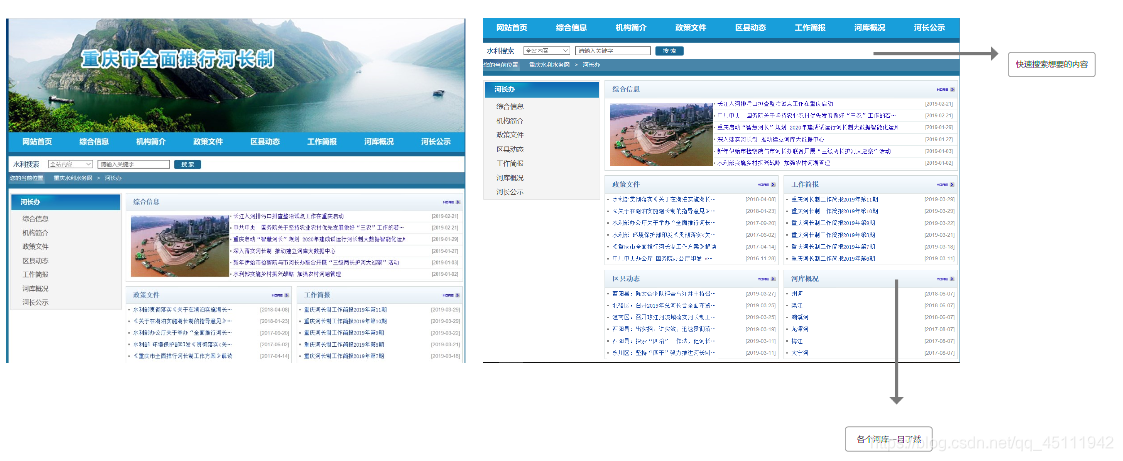Open 重庆水利水务网 breadcrumb link, left page
1123x461 pixels.
point(72,178)
